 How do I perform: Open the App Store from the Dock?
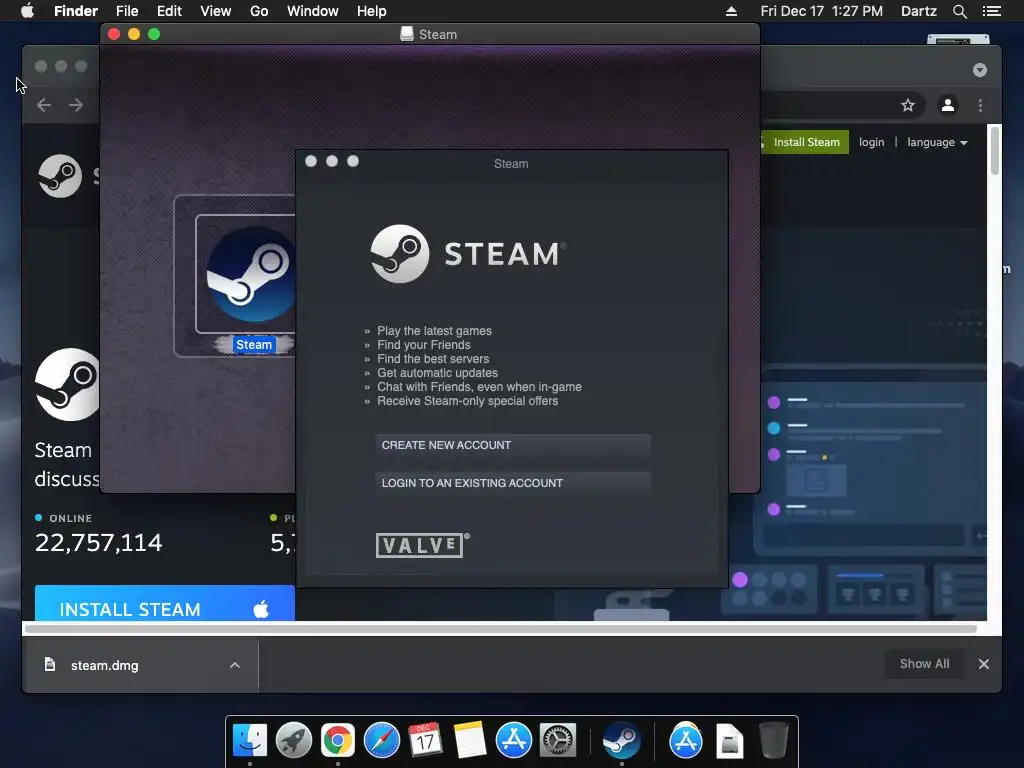(x=514, y=740)
